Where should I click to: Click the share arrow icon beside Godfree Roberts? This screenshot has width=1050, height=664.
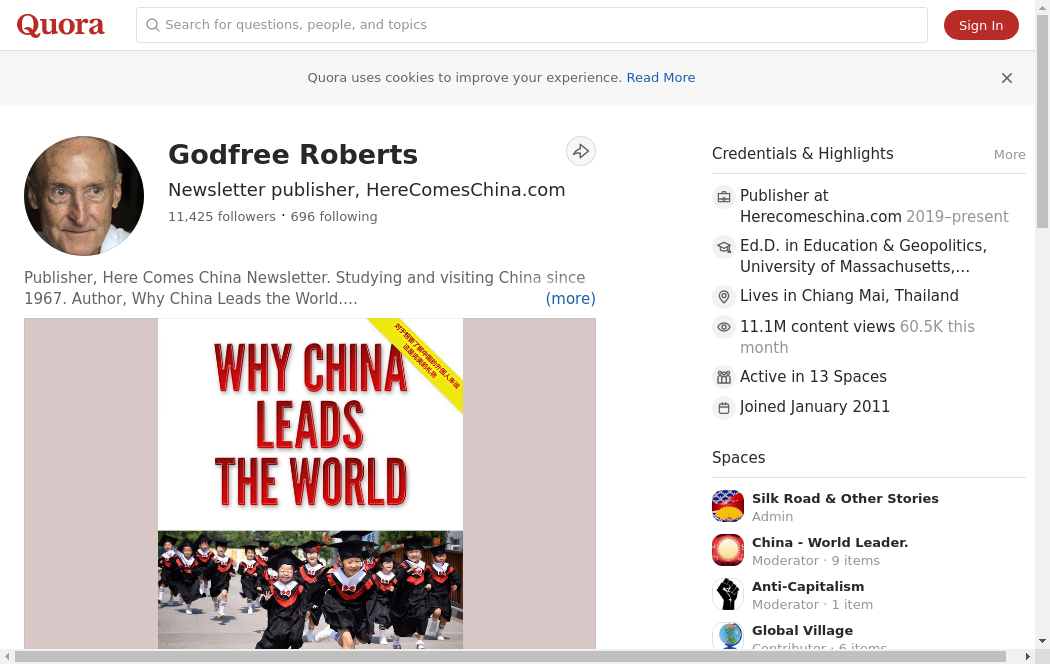click(x=581, y=151)
